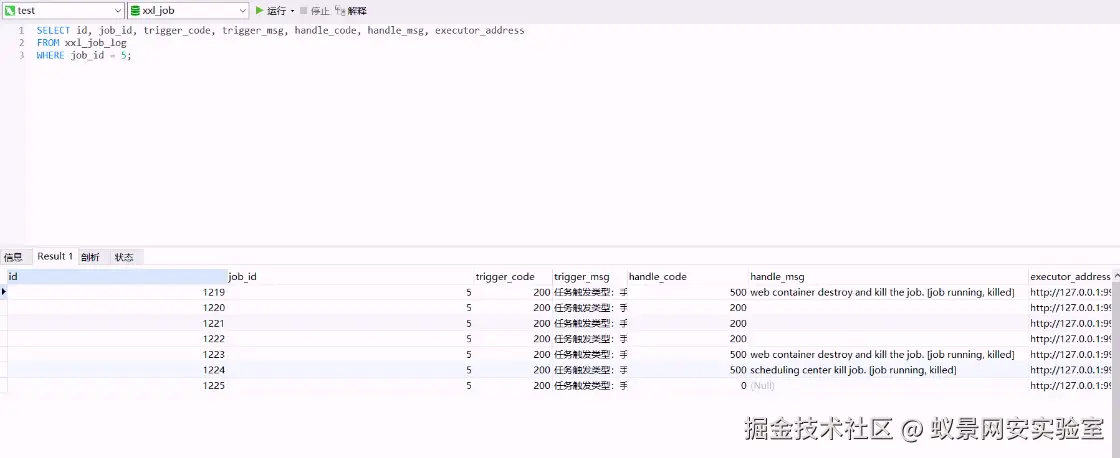Screen dimensions: 1120x458
Task: Click the id column header
Action: (x=116, y=277)
